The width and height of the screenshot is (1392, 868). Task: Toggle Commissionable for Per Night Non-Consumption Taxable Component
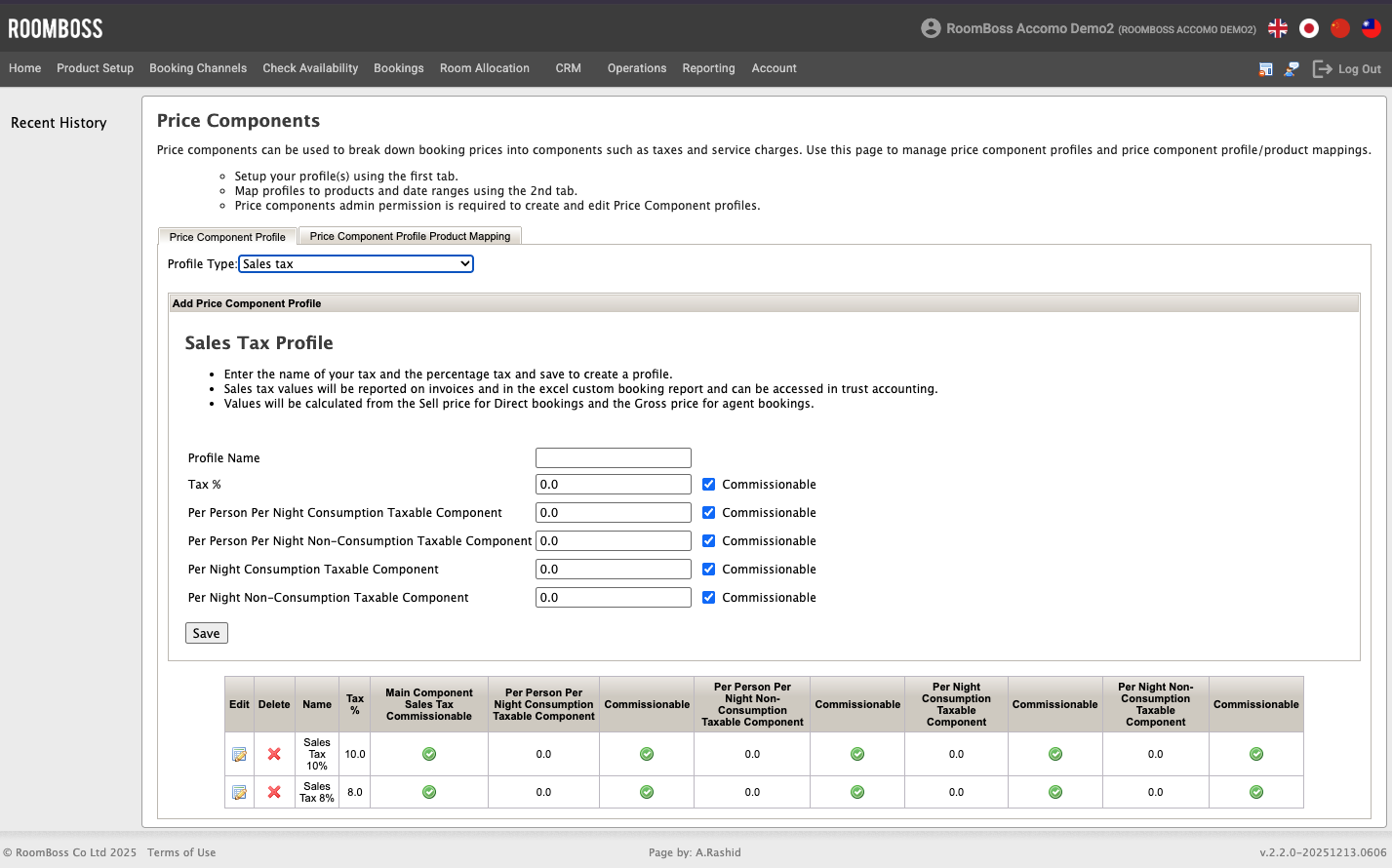click(709, 598)
